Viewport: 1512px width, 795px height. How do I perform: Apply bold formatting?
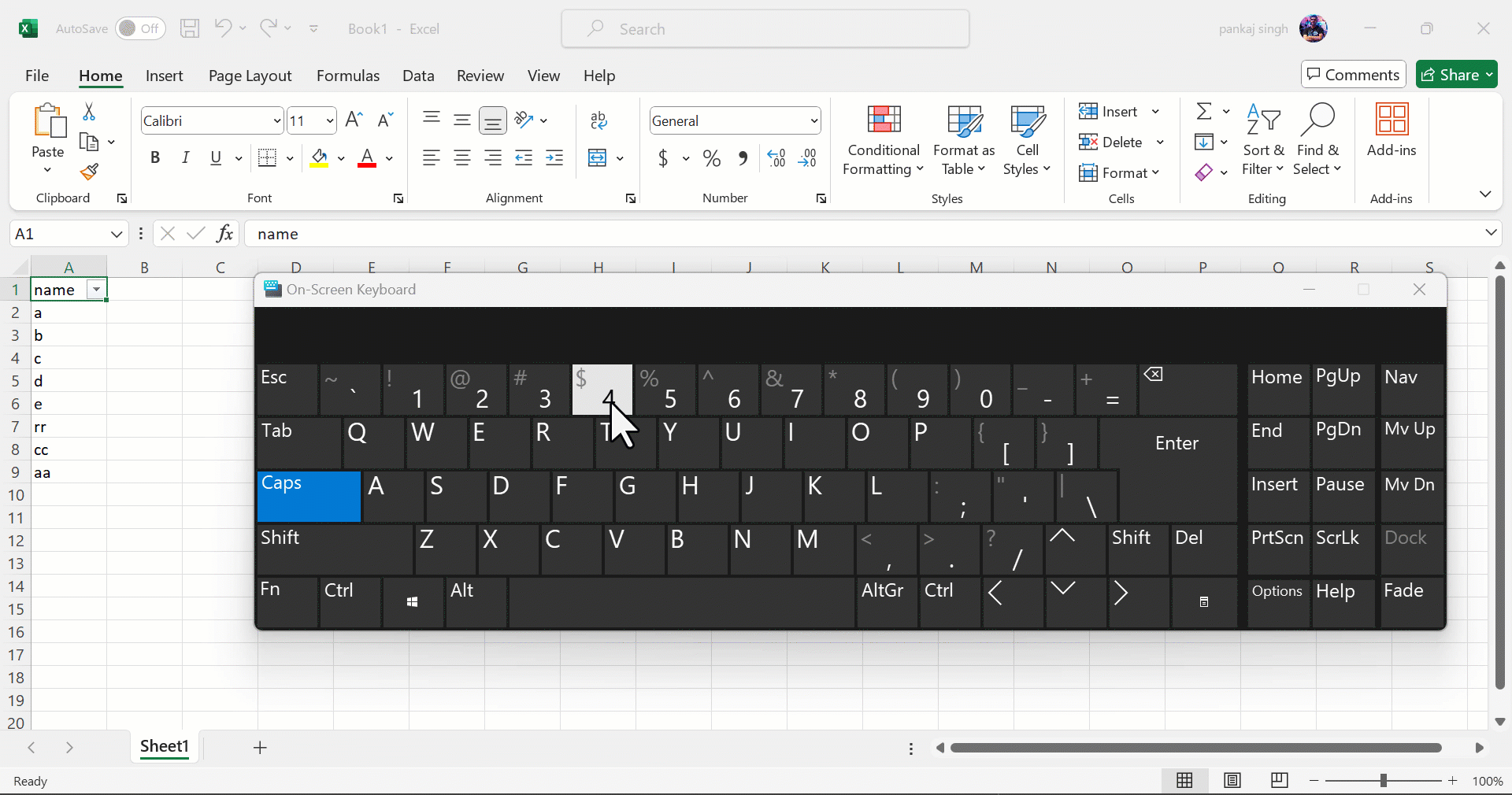(154, 157)
